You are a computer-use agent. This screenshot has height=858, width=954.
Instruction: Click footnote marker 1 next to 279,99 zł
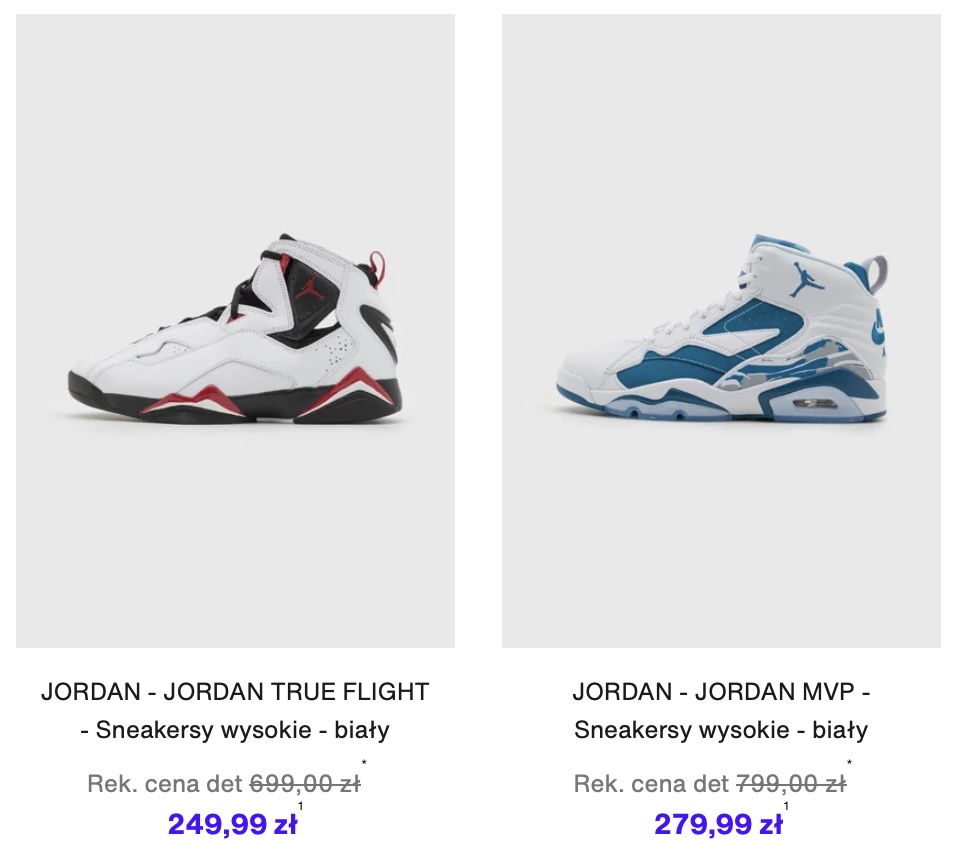point(786,806)
